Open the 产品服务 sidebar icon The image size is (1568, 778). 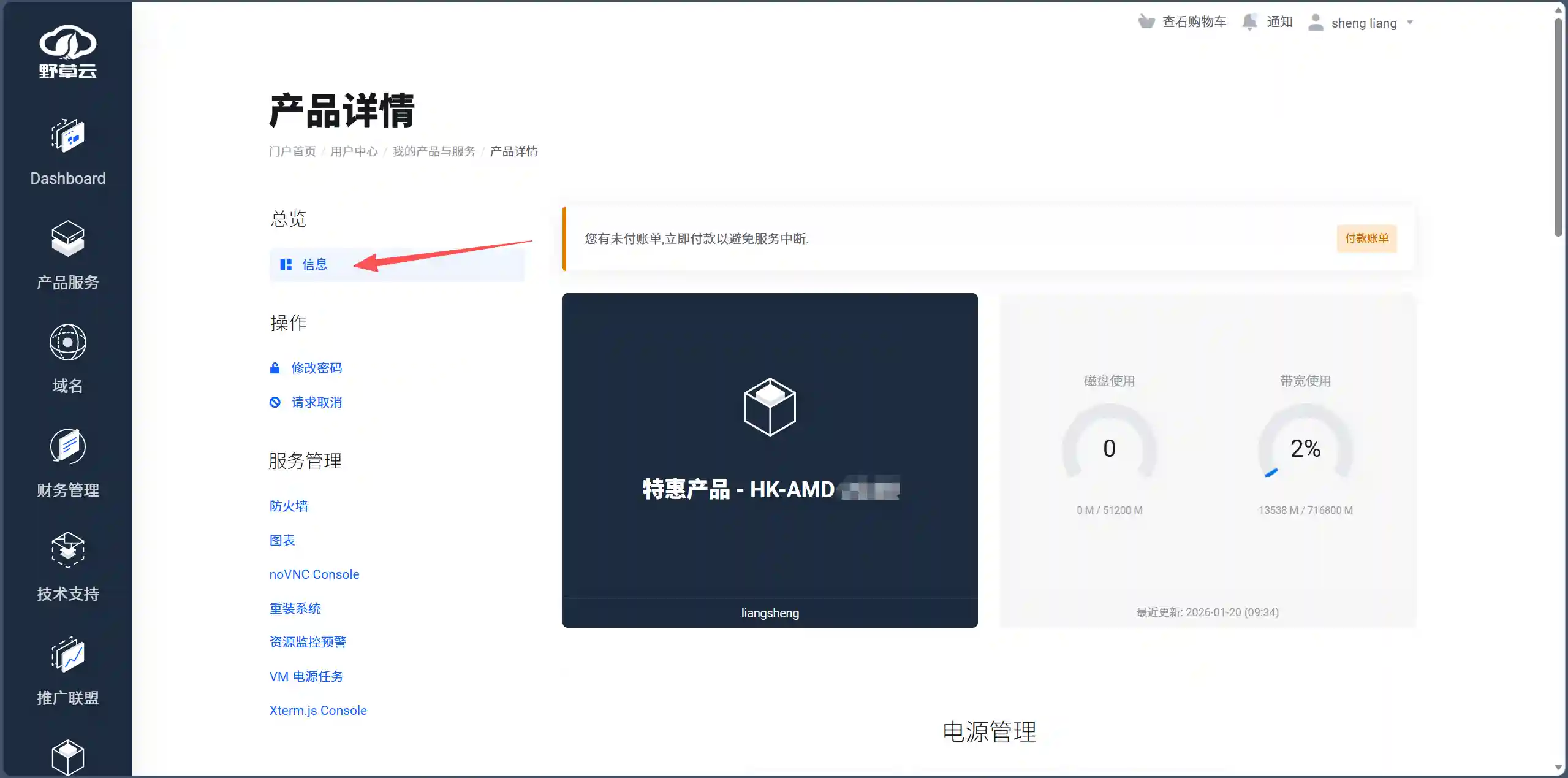[x=68, y=238]
